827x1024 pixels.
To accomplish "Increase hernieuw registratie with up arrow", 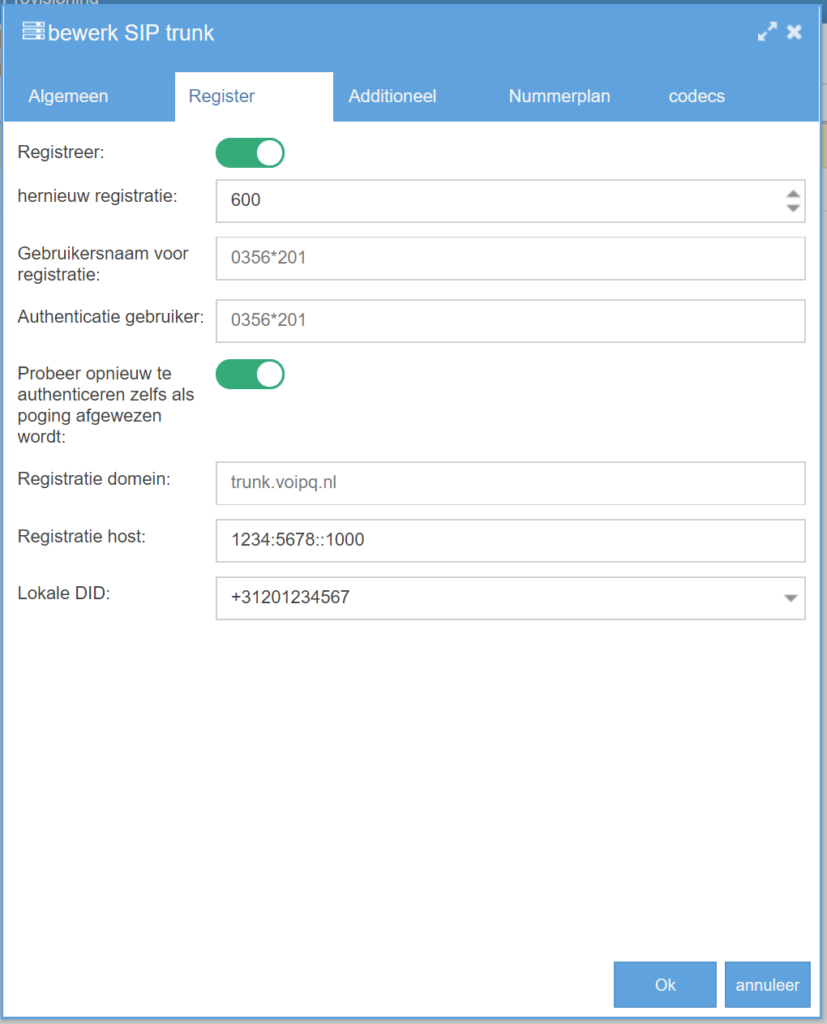I will click(x=792, y=194).
